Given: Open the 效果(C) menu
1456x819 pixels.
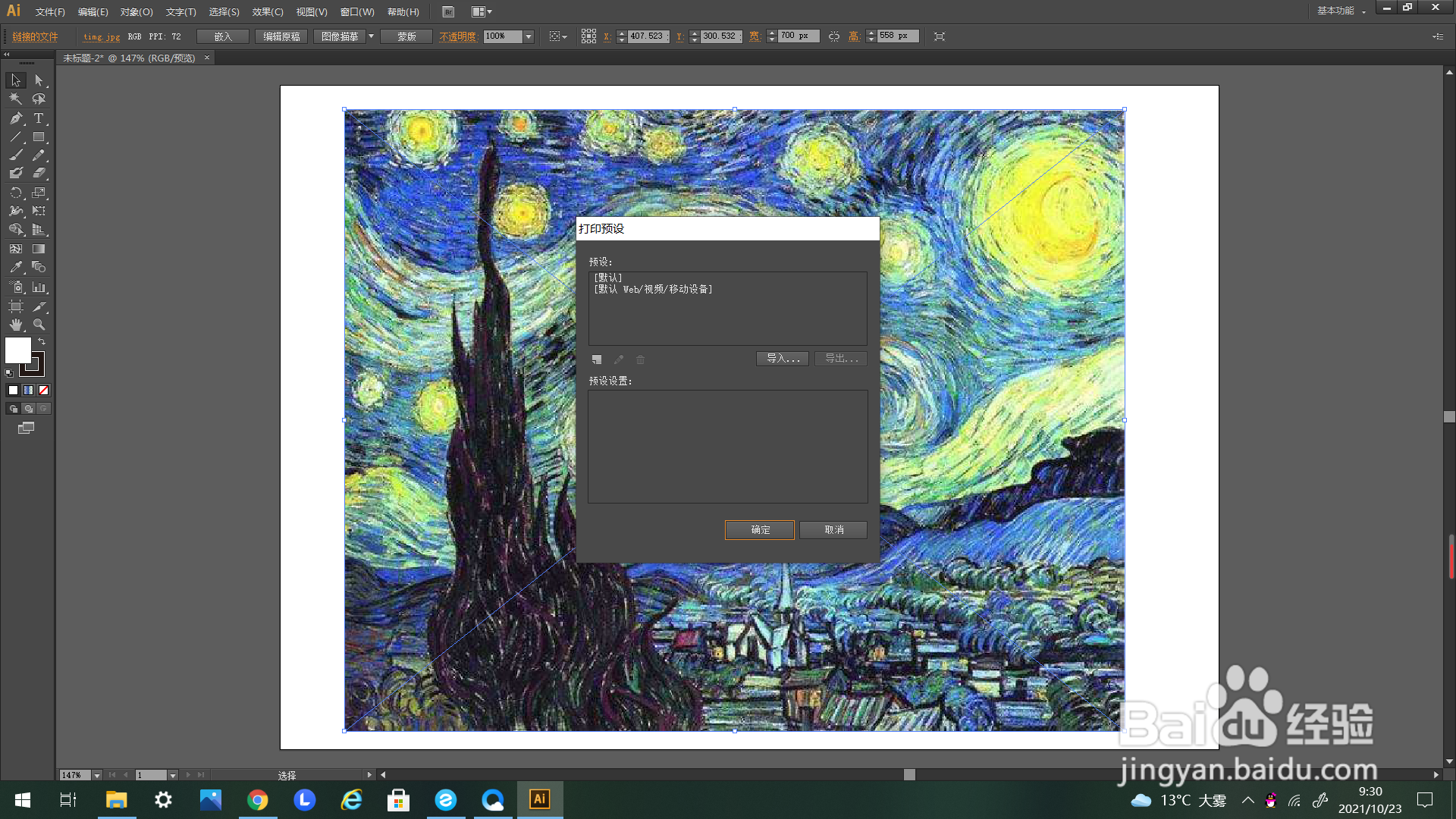Looking at the screenshot, I should [x=268, y=11].
